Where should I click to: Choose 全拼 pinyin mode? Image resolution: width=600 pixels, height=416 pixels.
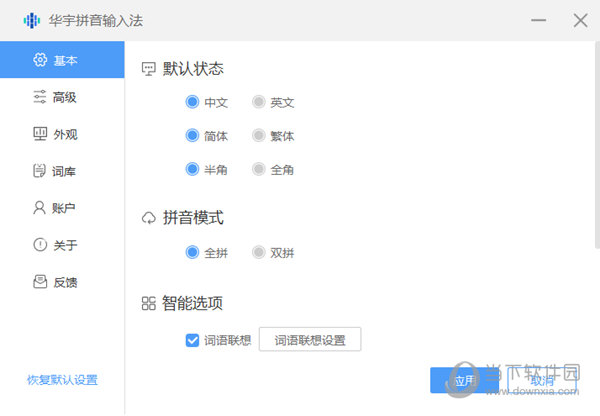click(x=192, y=252)
